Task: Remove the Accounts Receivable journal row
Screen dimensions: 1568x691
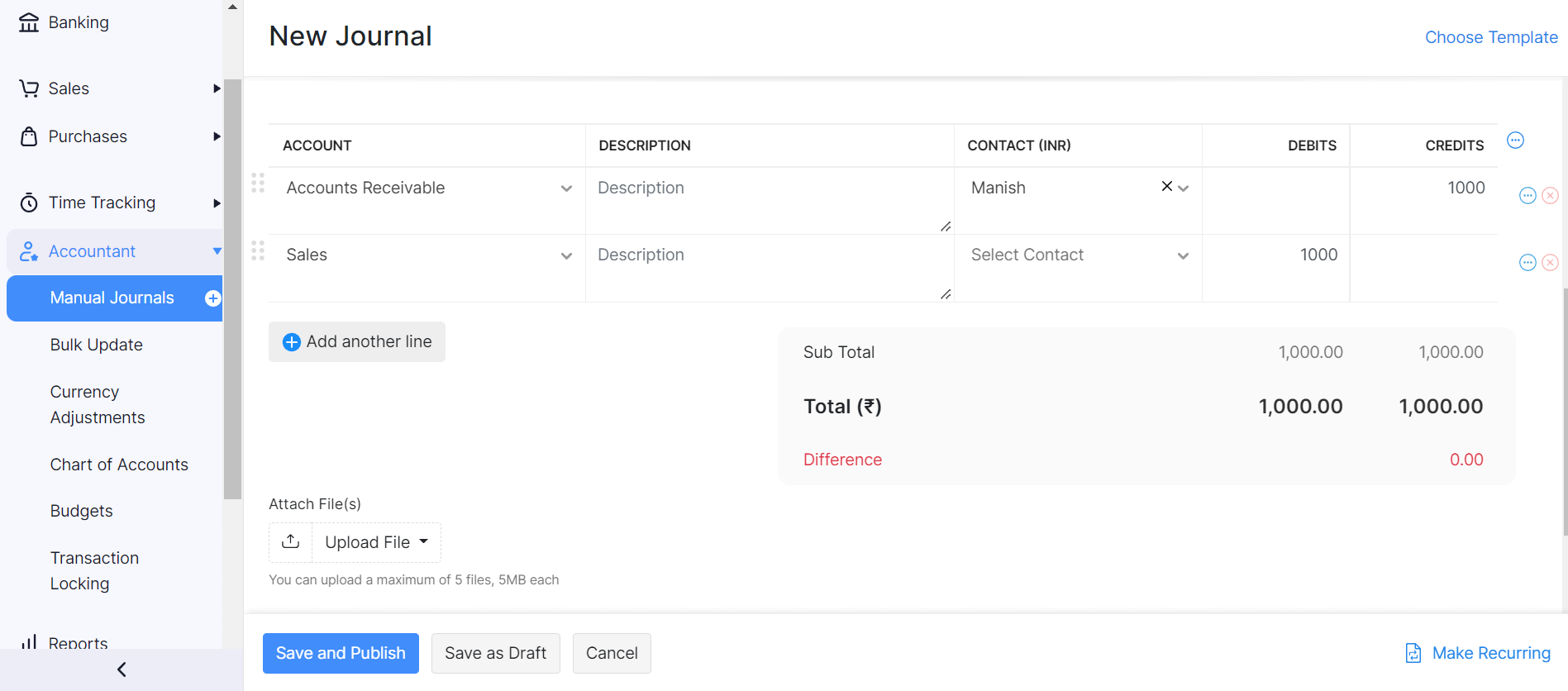Action: click(x=1551, y=195)
